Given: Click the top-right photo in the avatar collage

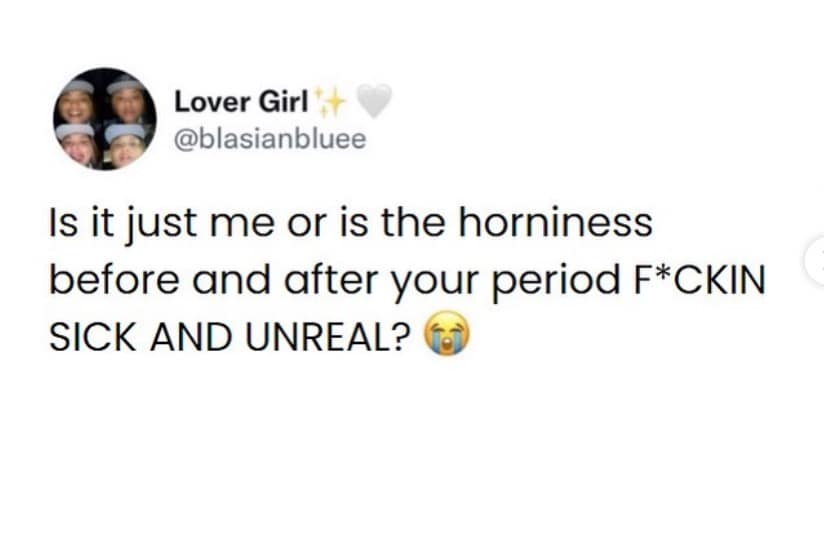Looking at the screenshot, I should 127,98.
